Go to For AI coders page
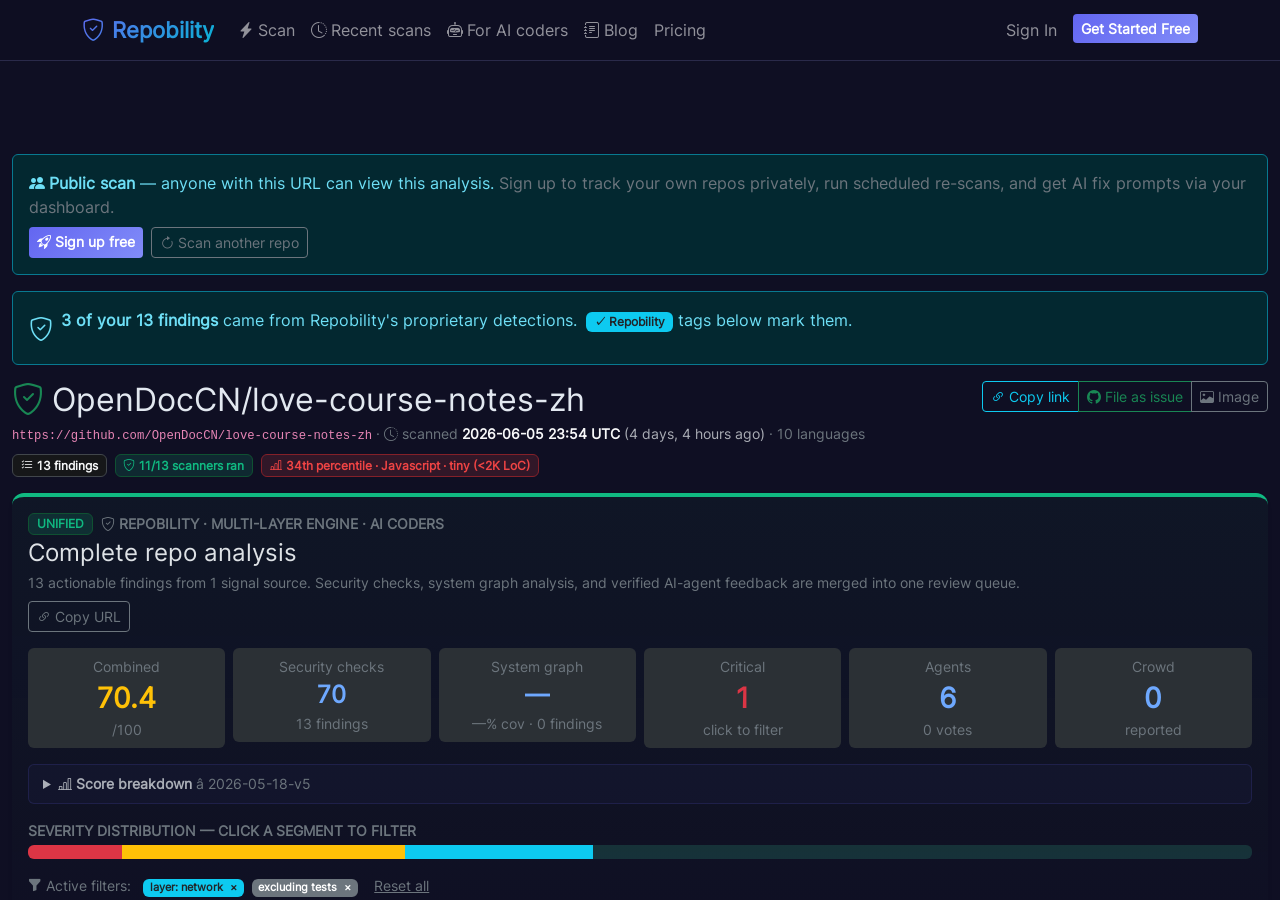 507,30
